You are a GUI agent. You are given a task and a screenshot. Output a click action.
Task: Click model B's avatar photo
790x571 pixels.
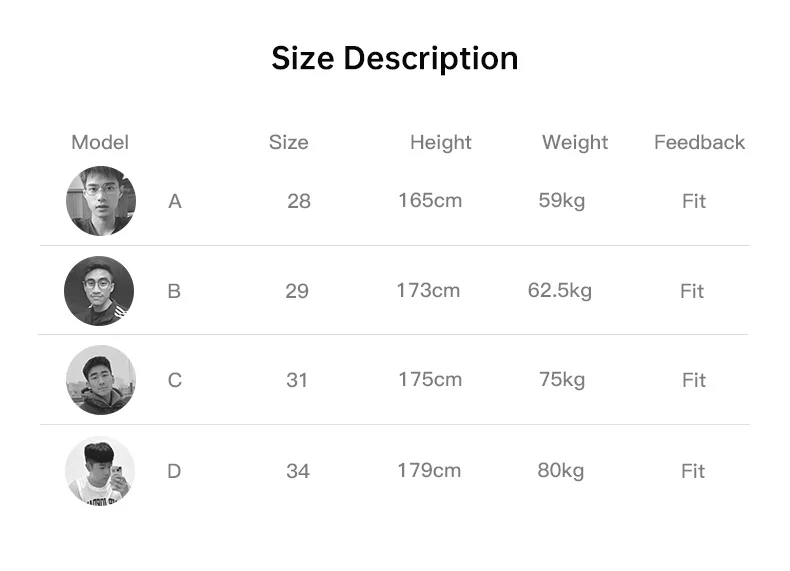coord(99,291)
